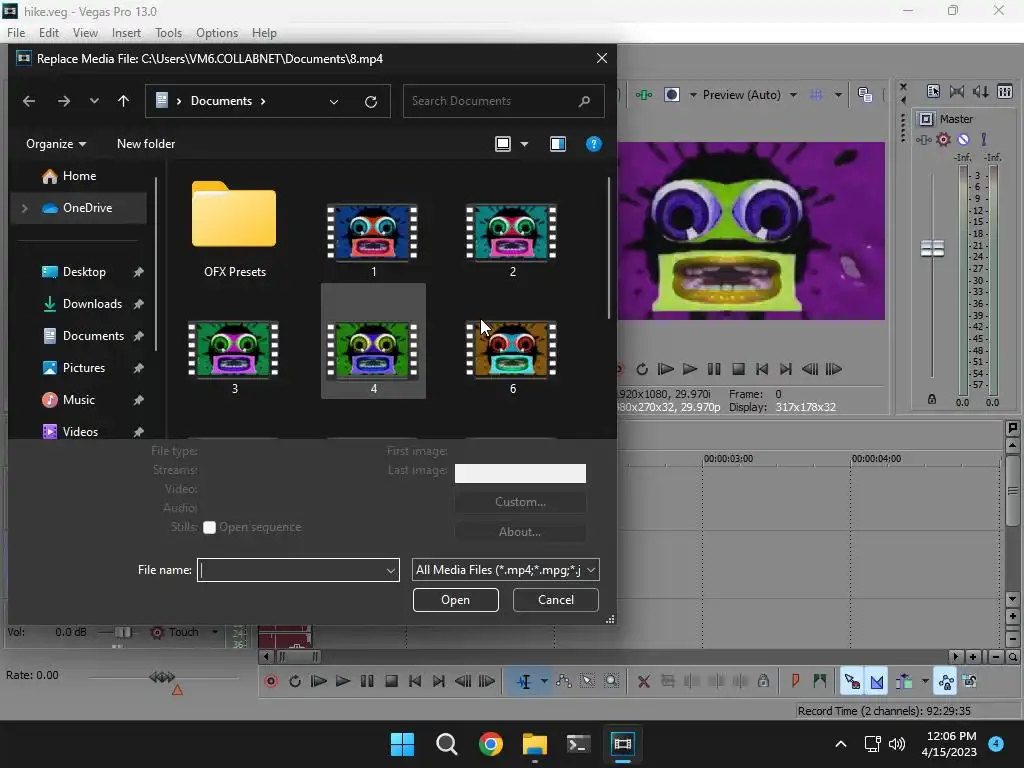1024x768 pixels.
Task: Mute the Master bus
Action: click(963, 139)
